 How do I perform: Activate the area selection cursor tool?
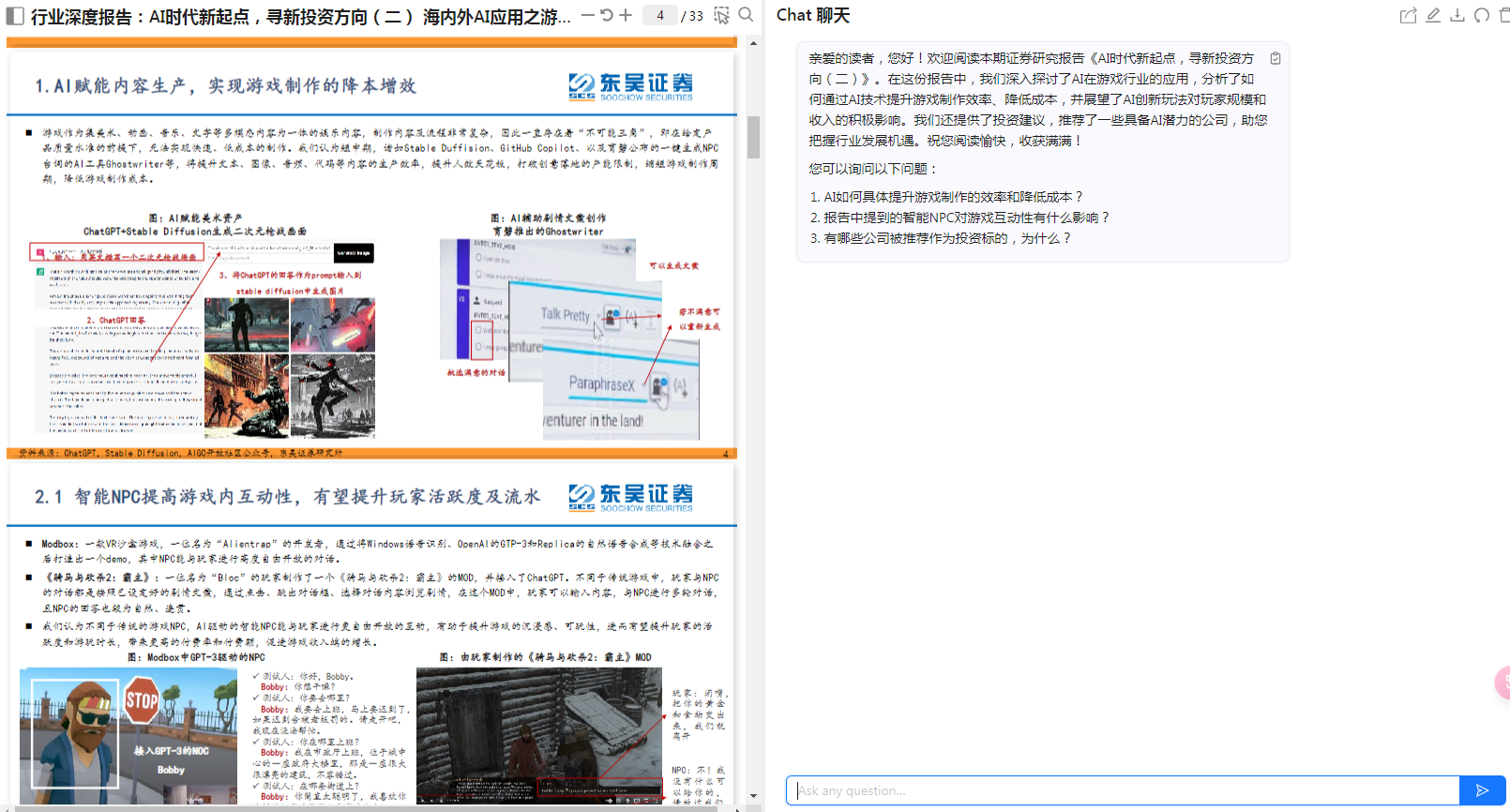pyautogui.click(x=721, y=15)
